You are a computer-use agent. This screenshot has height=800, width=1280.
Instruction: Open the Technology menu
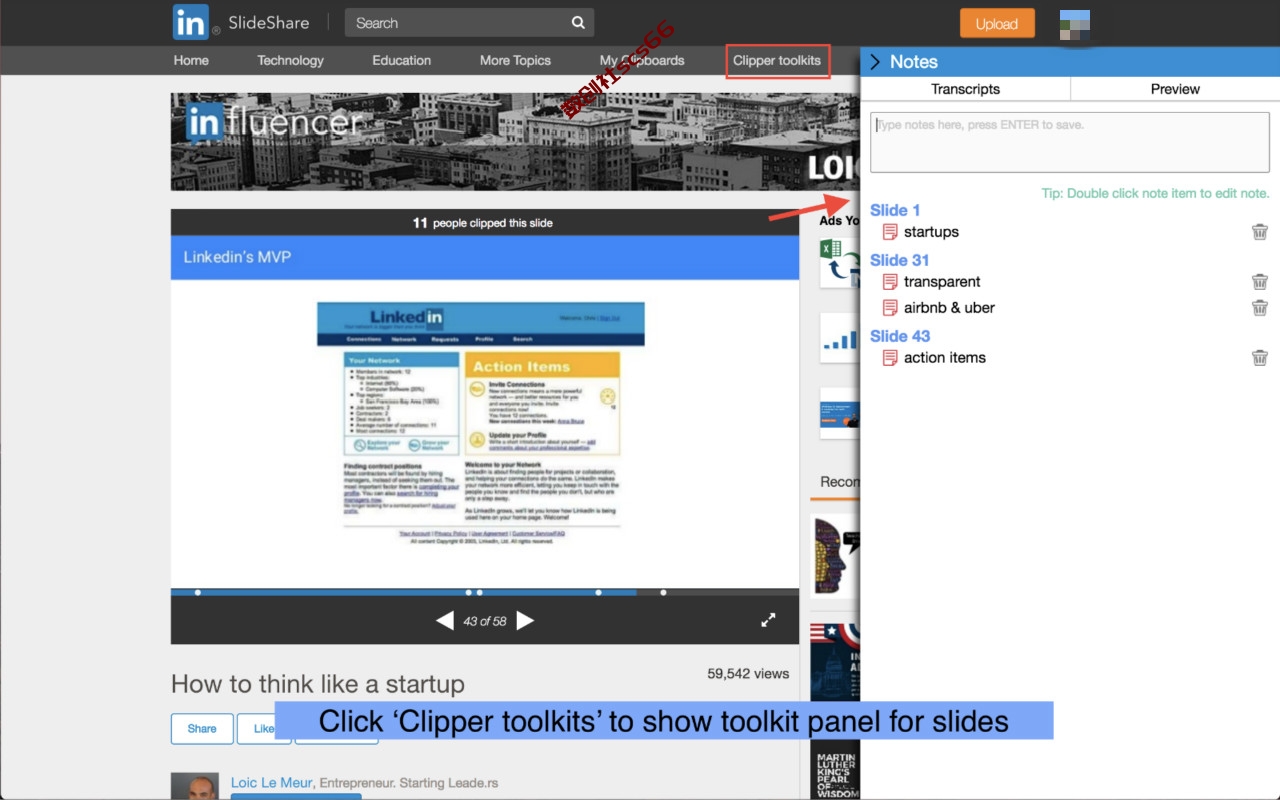tap(290, 60)
